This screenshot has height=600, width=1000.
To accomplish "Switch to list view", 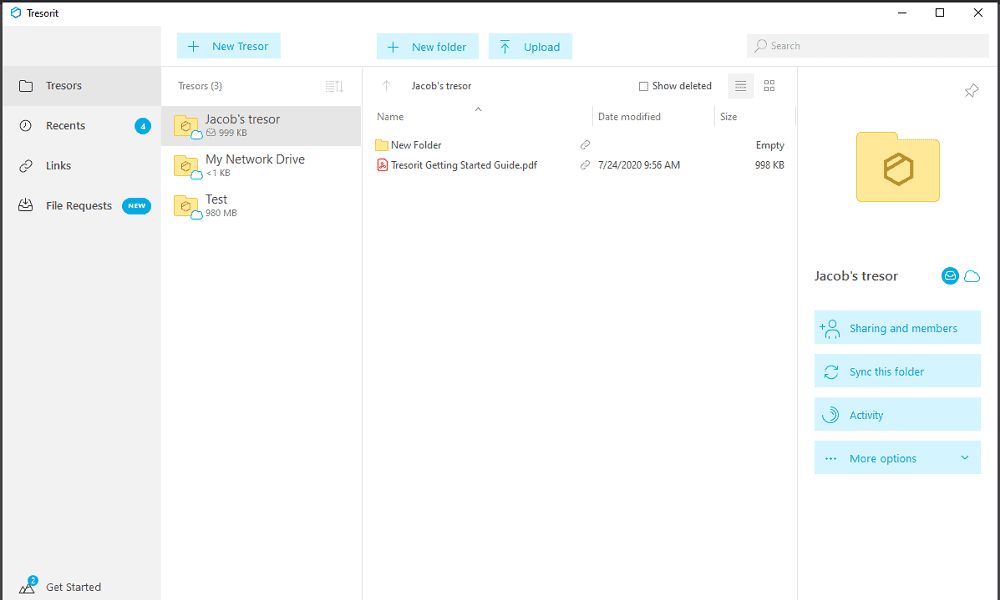I will [x=740, y=86].
